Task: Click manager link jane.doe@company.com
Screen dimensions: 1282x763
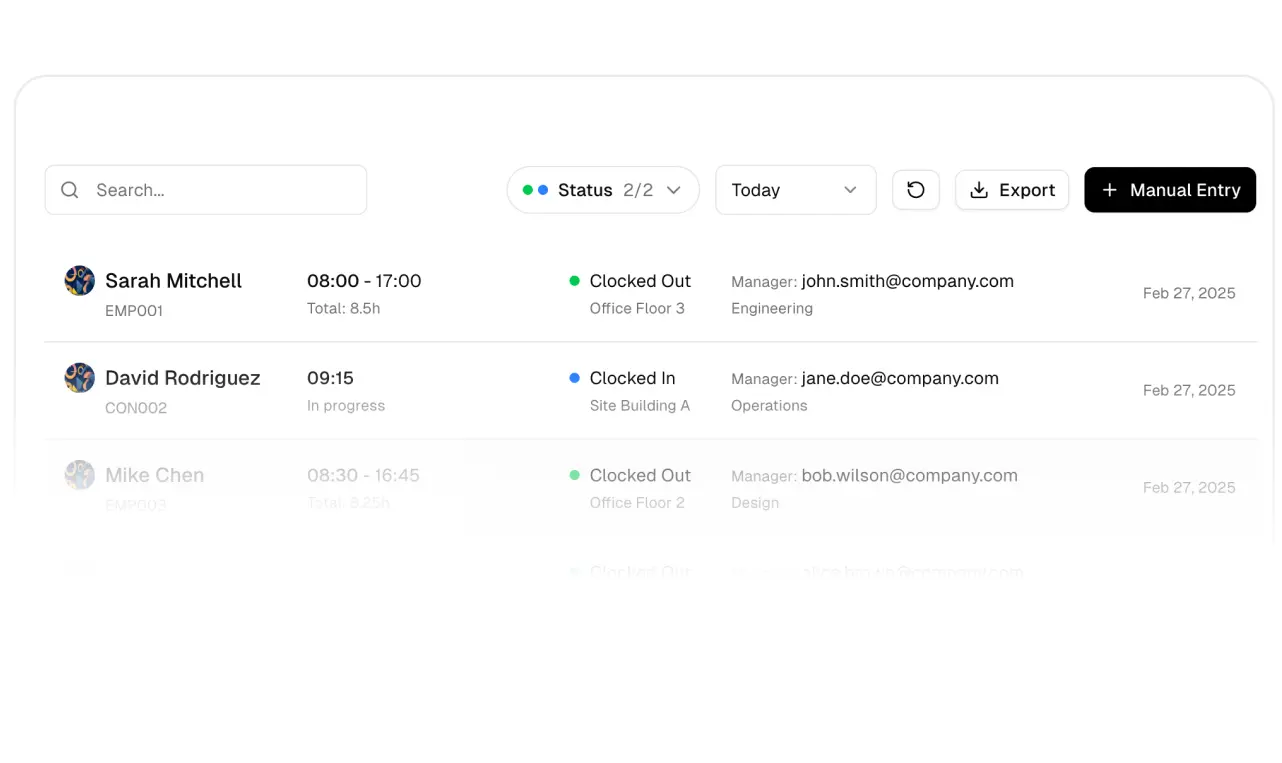Action: pos(900,378)
